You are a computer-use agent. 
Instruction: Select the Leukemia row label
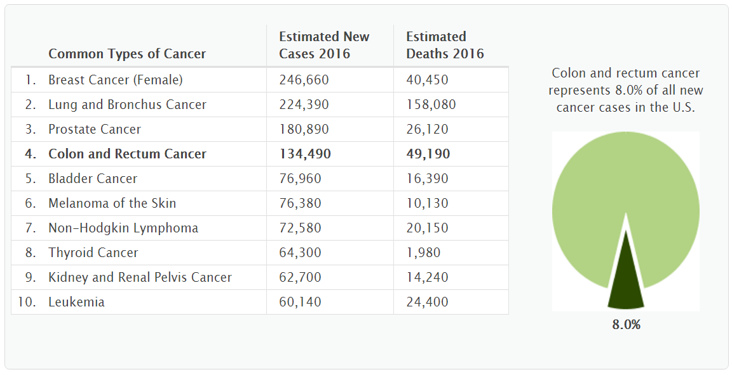point(76,302)
